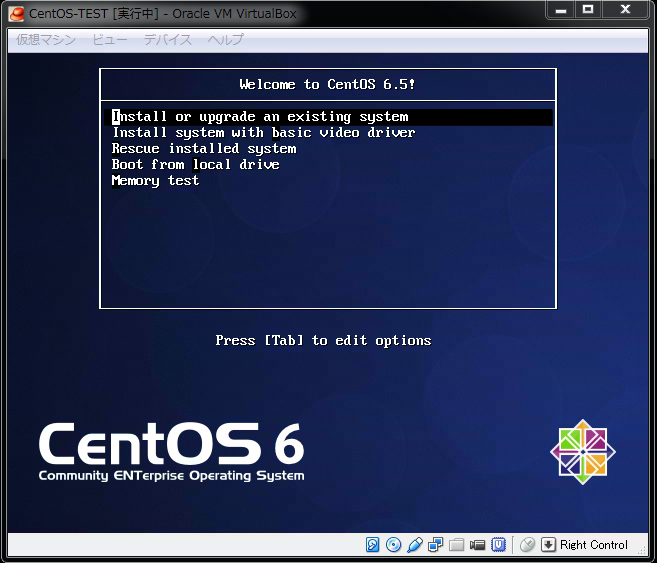The width and height of the screenshot is (657, 563).
Task: Click the Right Control host key label
Action: 594,545
